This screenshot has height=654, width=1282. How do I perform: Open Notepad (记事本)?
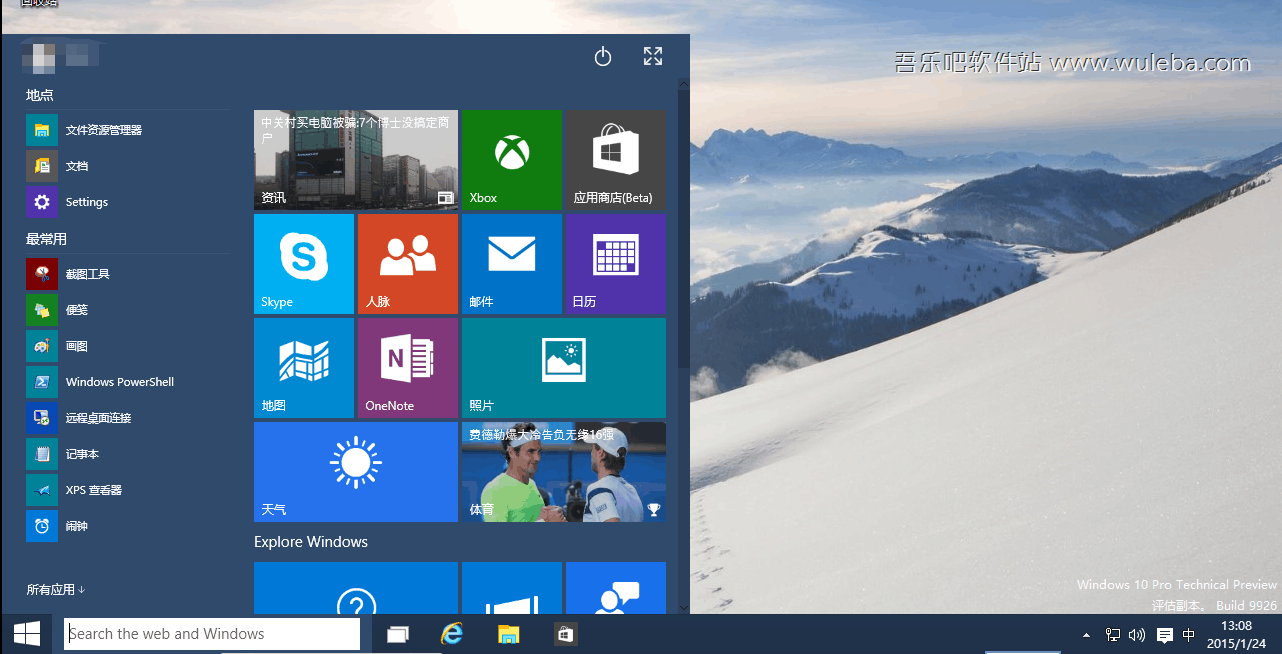click(127, 454)
